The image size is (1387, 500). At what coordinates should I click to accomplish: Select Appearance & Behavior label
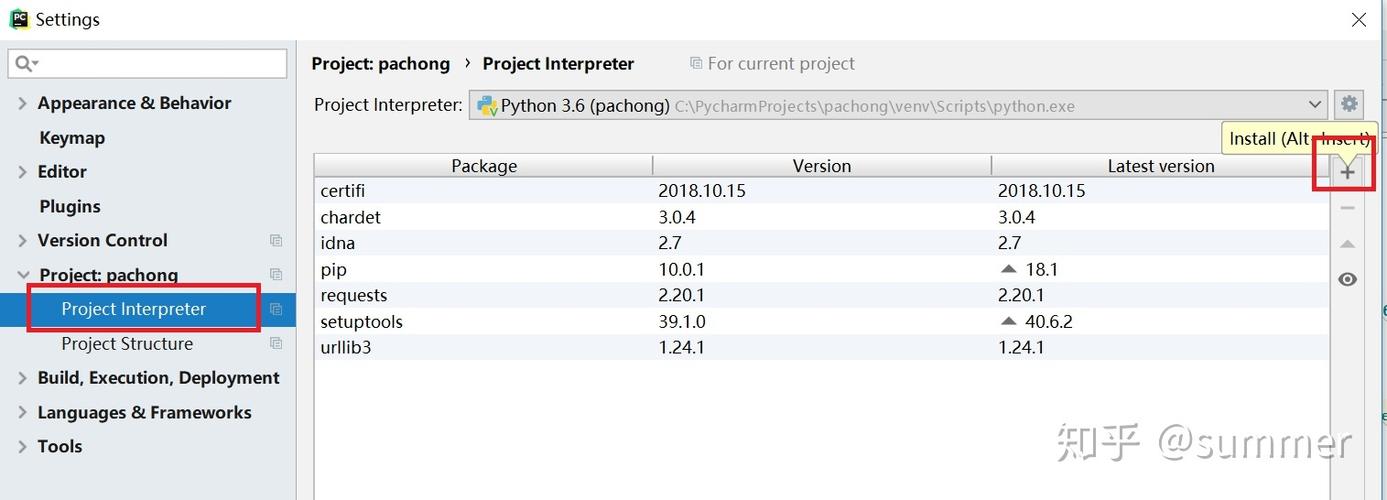pyautogui.click(x=134, y=103)
